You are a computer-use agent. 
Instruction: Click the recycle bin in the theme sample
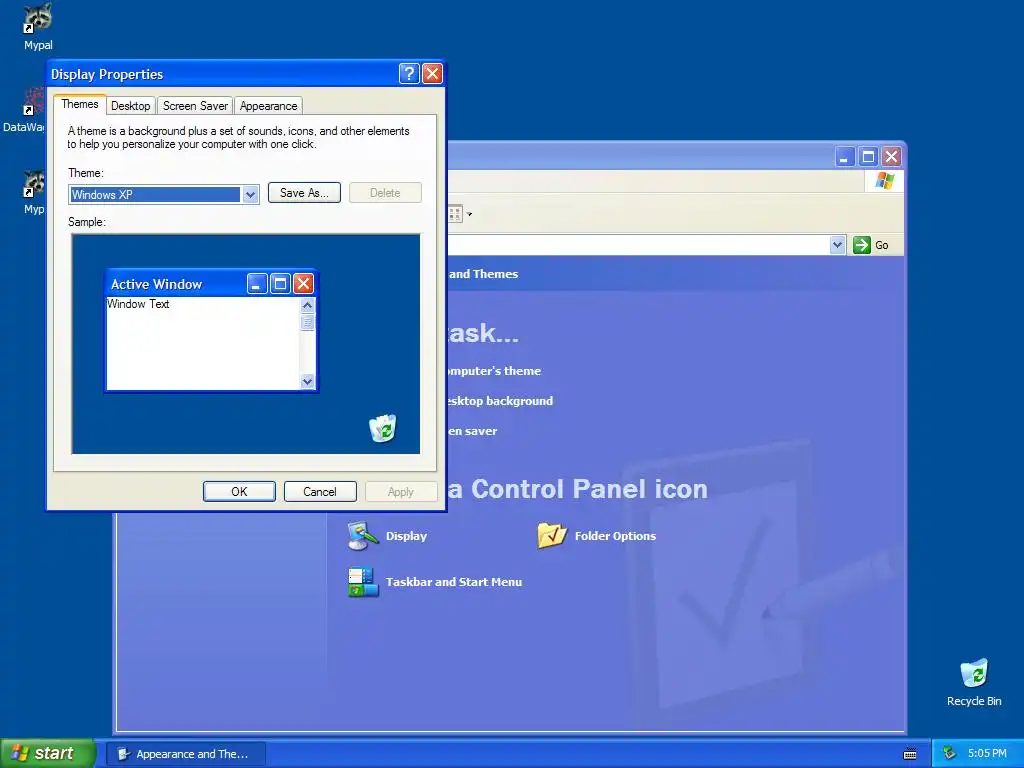pos(383,428)
